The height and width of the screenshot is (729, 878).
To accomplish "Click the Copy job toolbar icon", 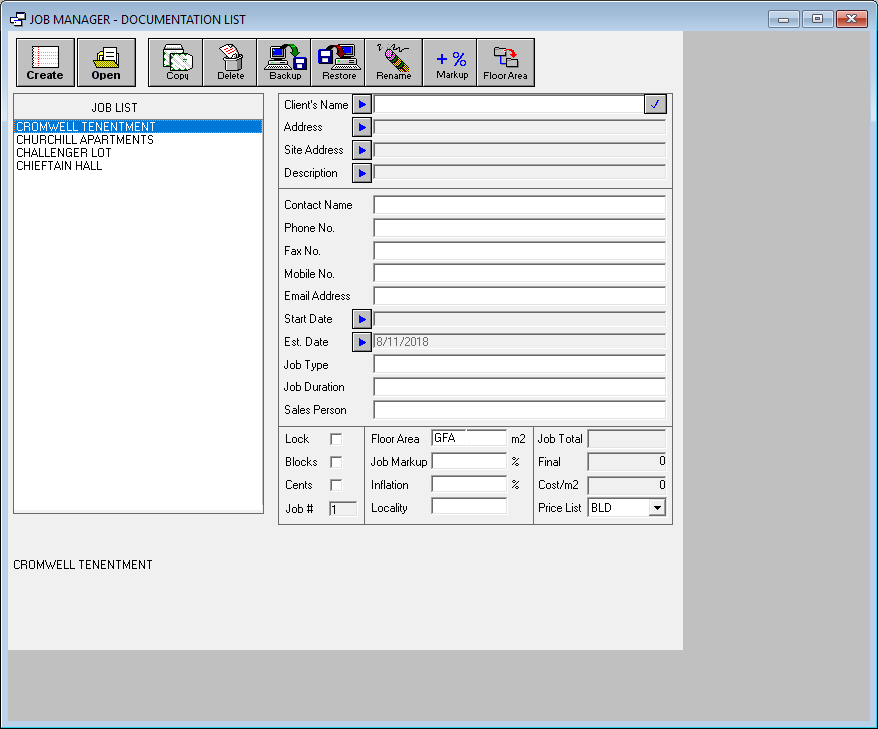I will pyautogui.click(x=176, y=62).
